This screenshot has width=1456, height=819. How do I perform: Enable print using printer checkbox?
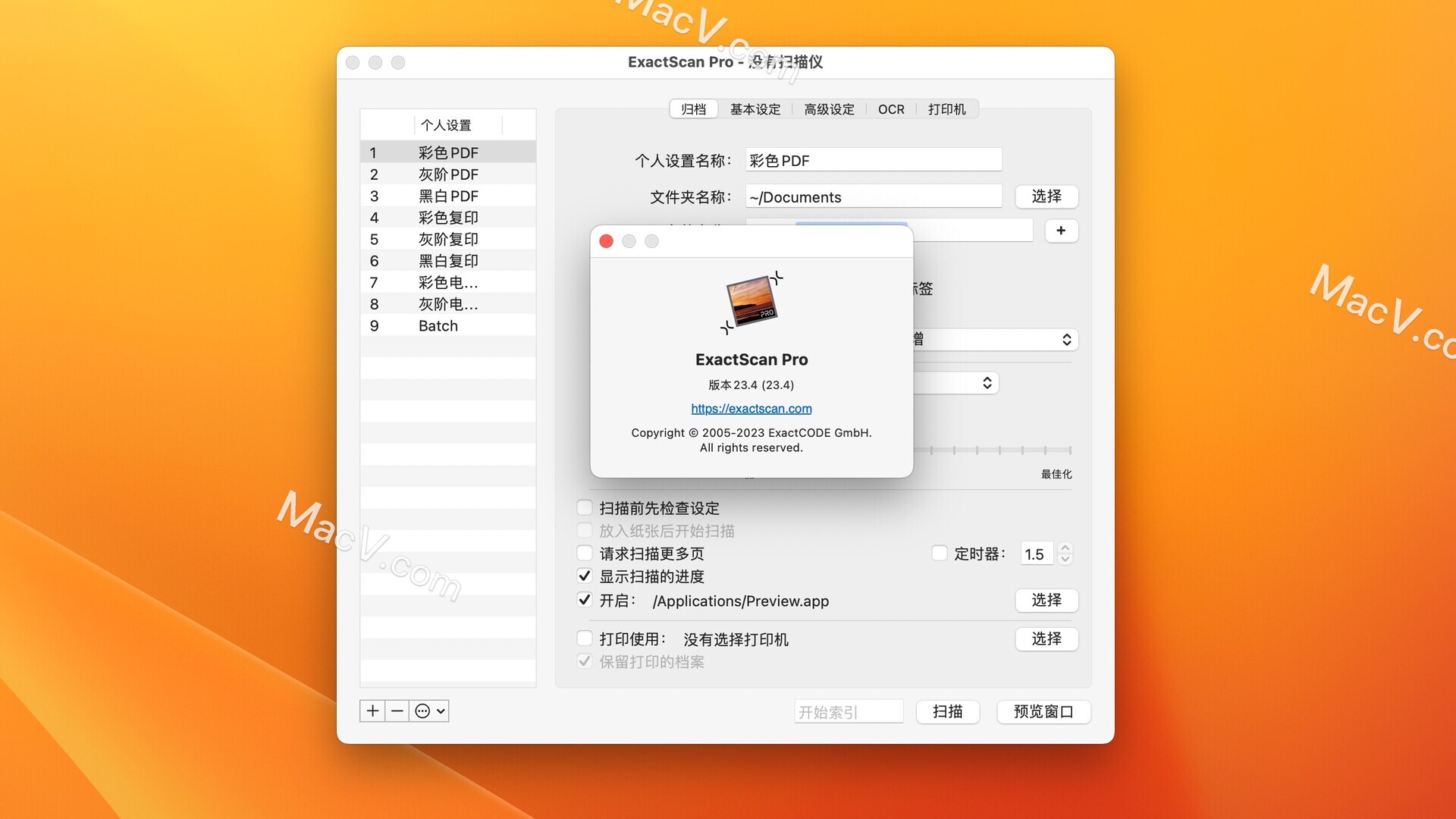[x=585, y=639]
